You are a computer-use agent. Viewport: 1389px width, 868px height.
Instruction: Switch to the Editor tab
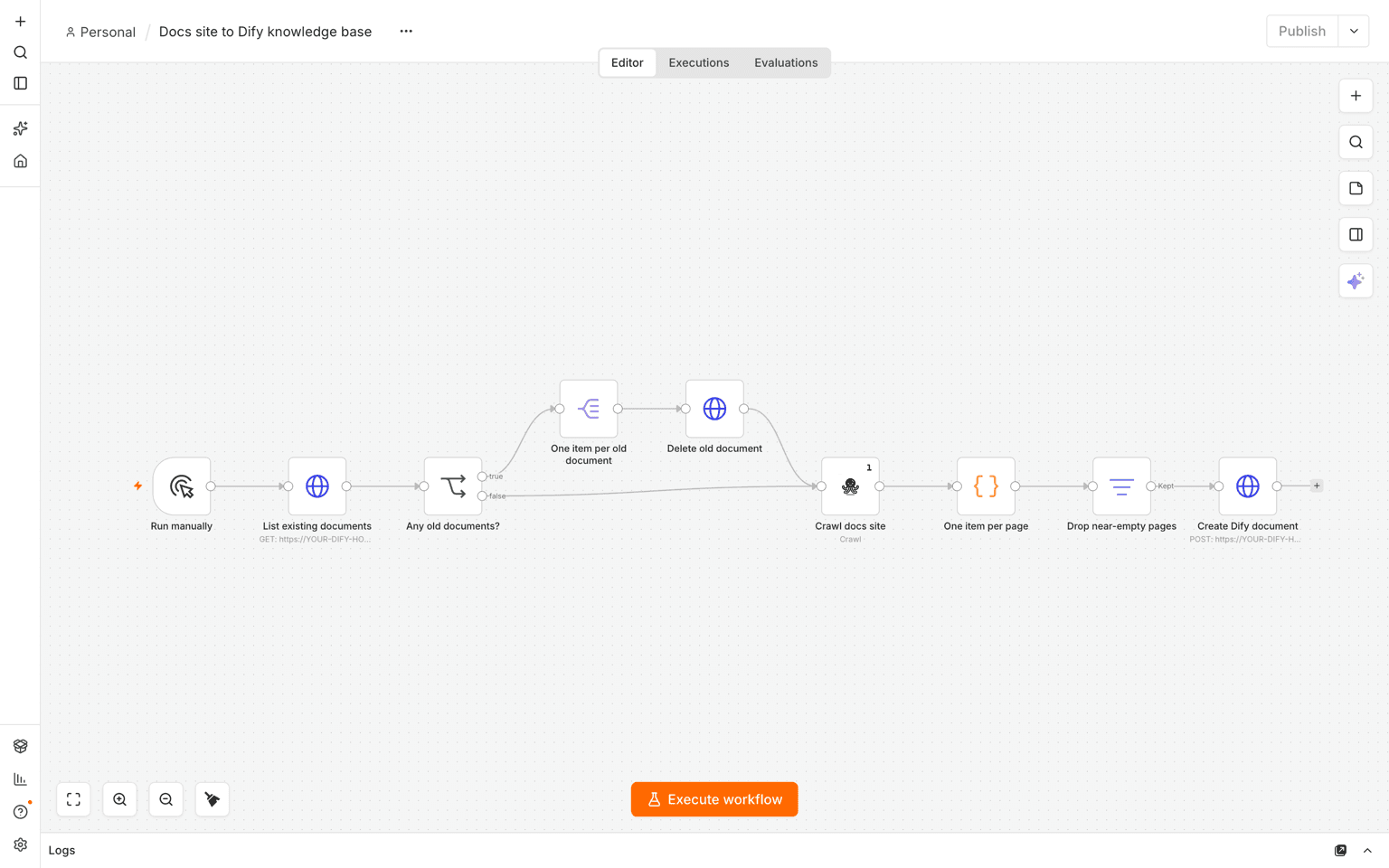(627, 62)
